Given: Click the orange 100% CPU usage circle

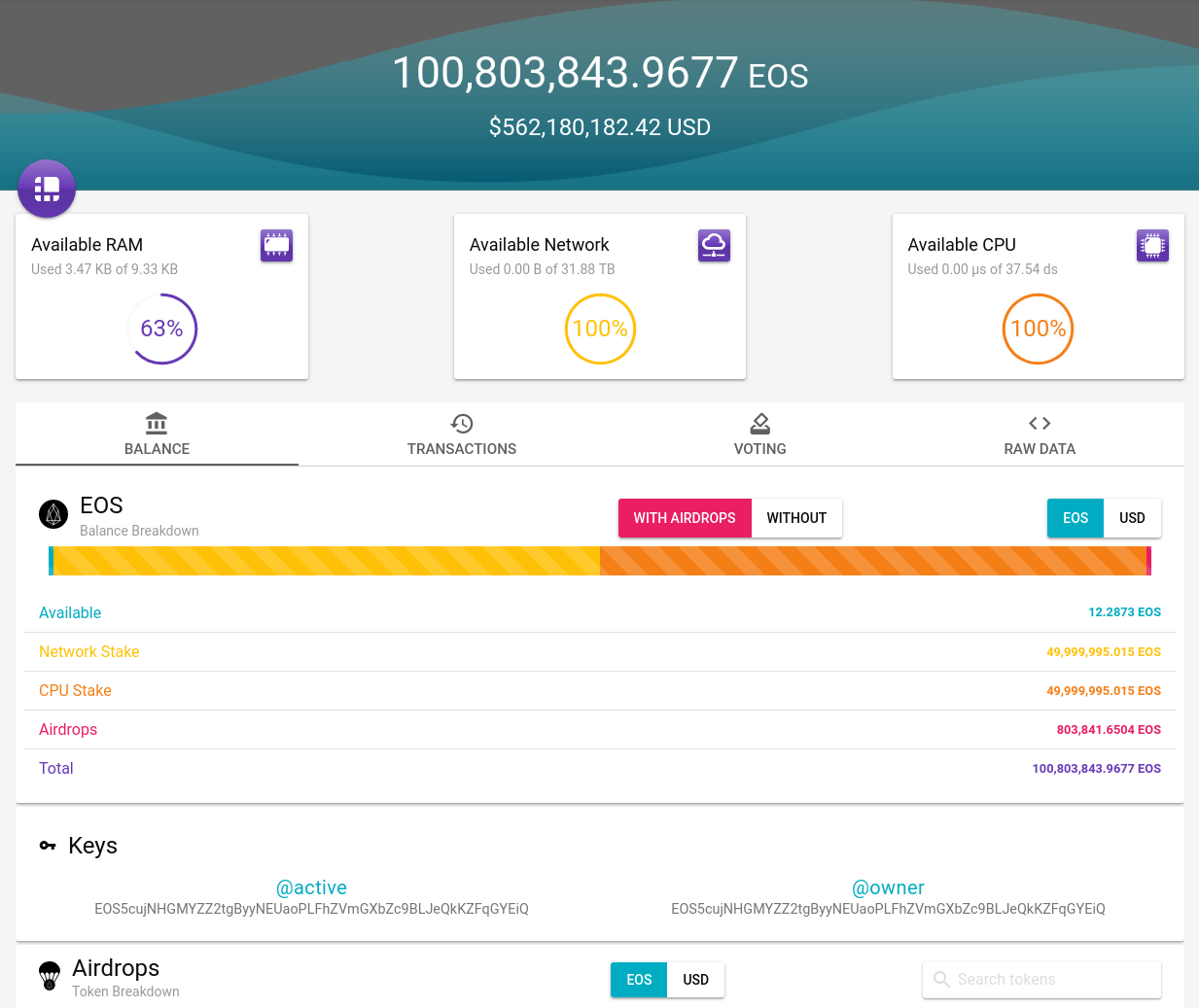Looking at the screenshot, I should (x=1039, y=329).
